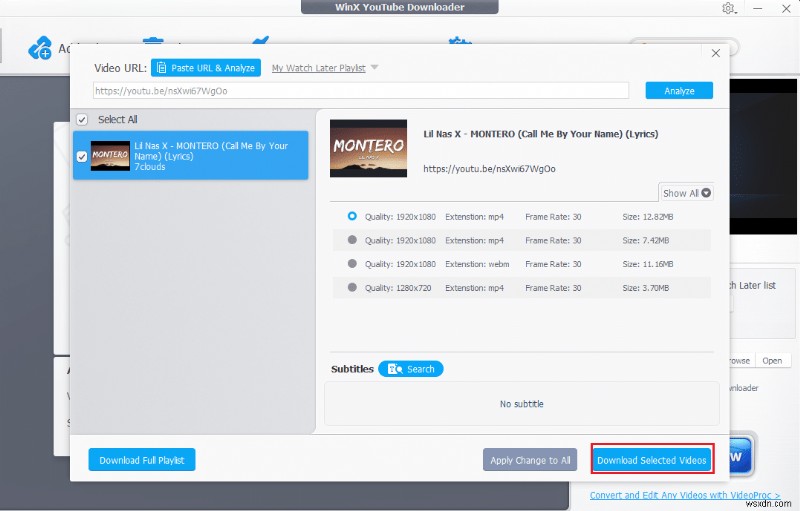Click the 7clouds channel name

coord(149,167)
